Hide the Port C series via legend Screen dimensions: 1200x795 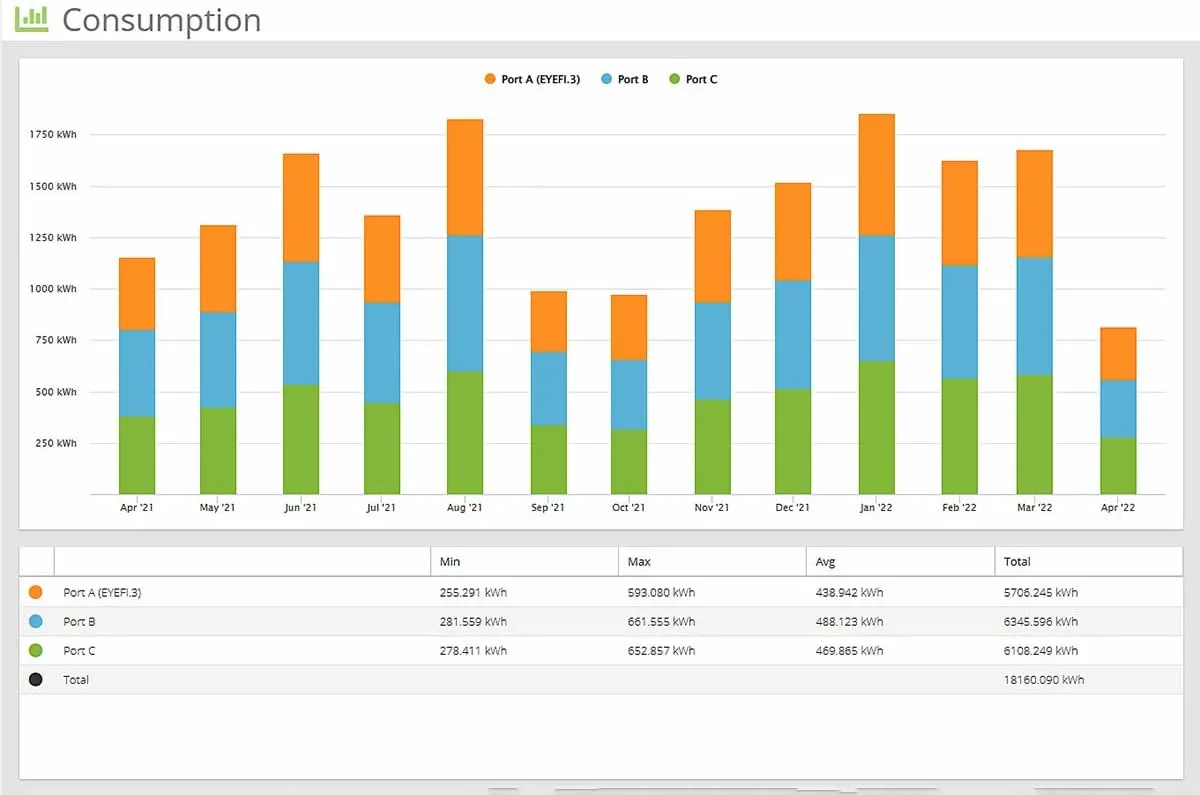[697, 78]
